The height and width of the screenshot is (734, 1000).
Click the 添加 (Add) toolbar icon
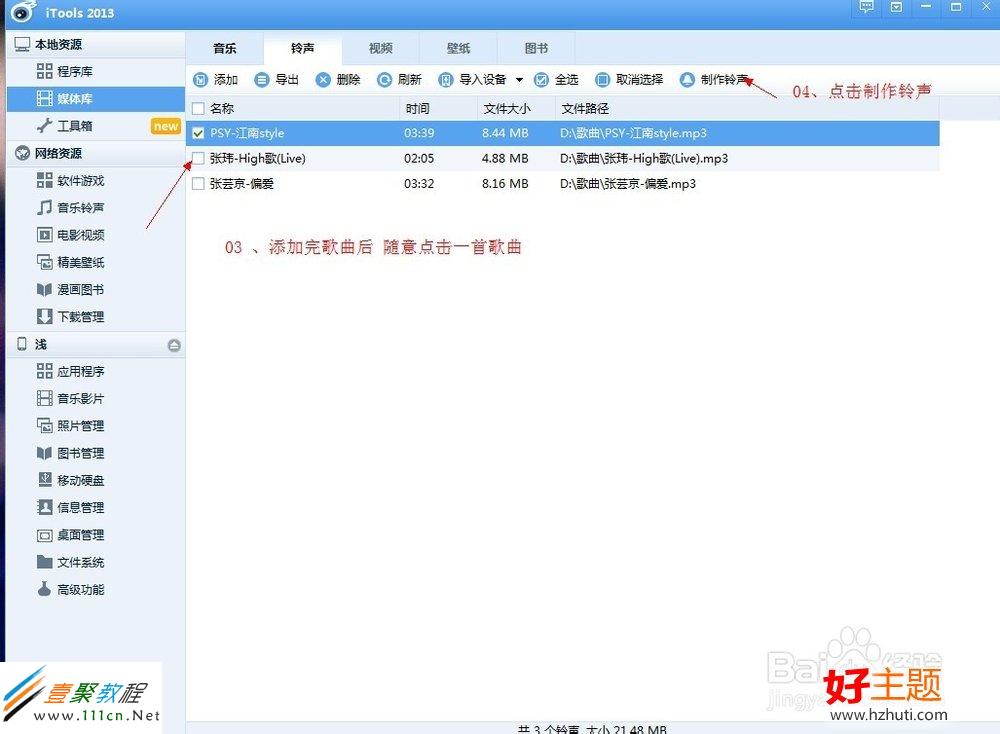tap(201, 80)
